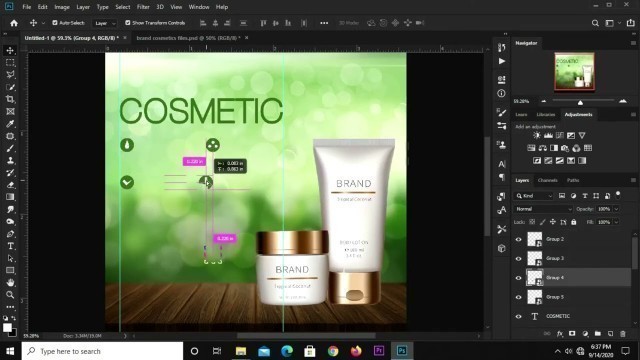This screenshot has width=640, height=360.
Task: Toggle lock all layer icon
Action: [x=573, y=222]
